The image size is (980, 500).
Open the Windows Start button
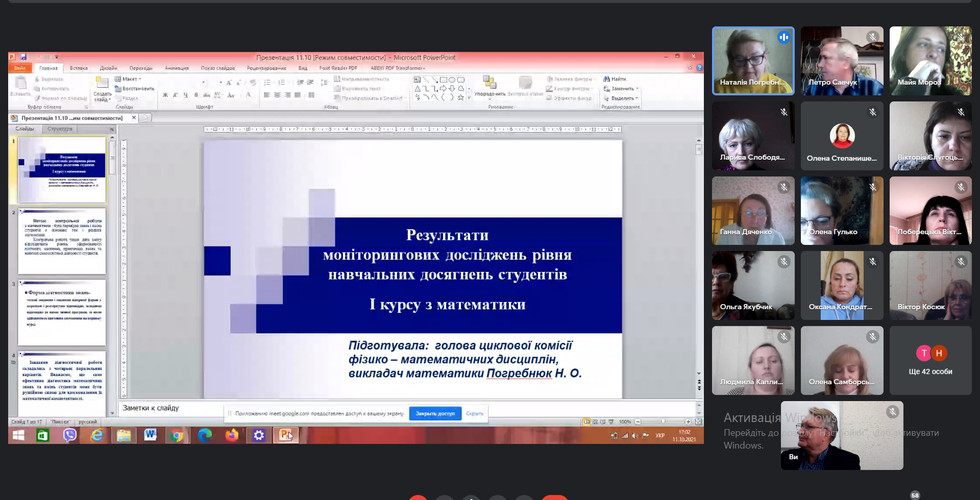pos(18,435)
